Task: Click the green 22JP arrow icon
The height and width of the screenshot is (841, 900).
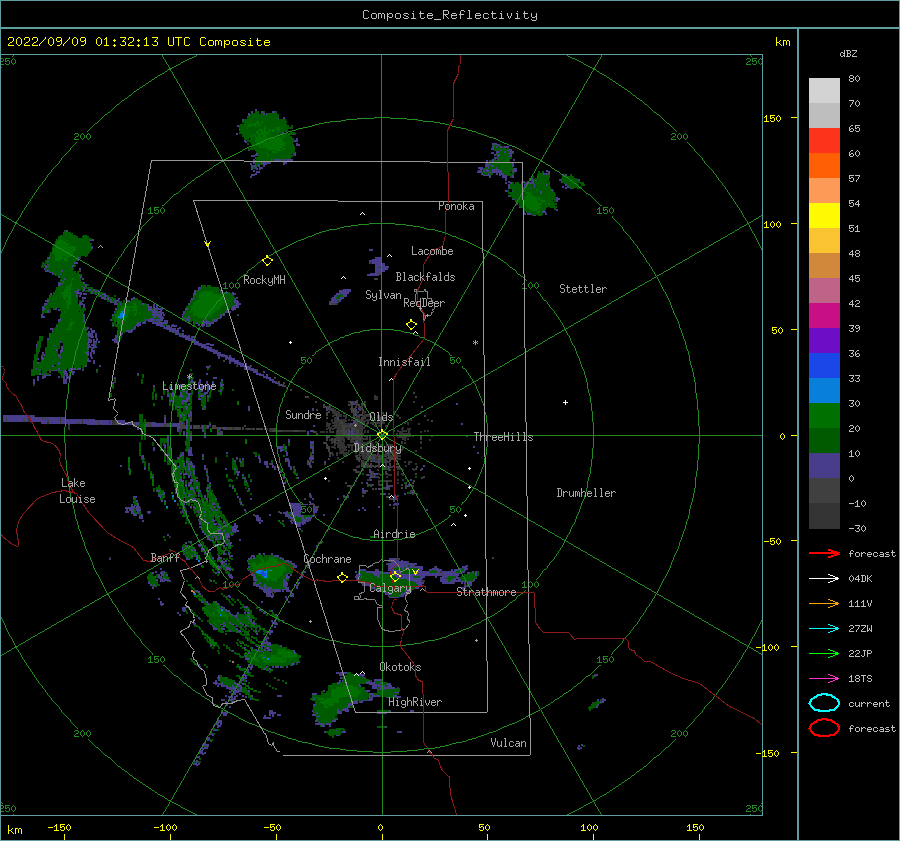Action: [x=824, y=653]
